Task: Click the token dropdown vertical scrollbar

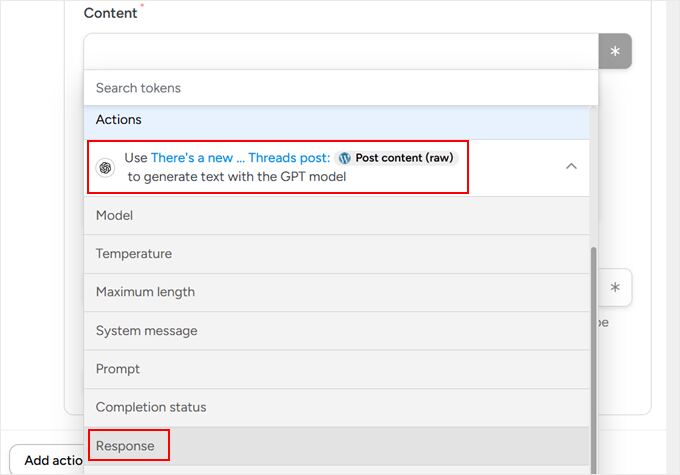Action: [x=595, y=350]
